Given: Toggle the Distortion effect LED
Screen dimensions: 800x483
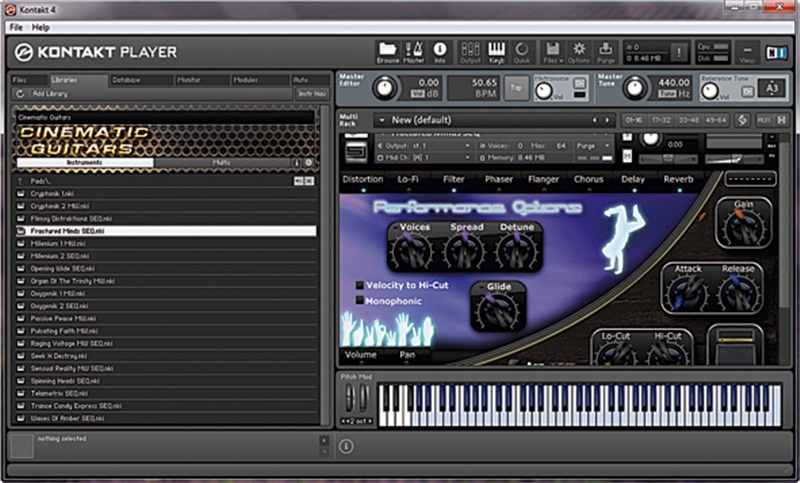Looking at the screenshot, I should pyautogui.click(x=363, y=190).
